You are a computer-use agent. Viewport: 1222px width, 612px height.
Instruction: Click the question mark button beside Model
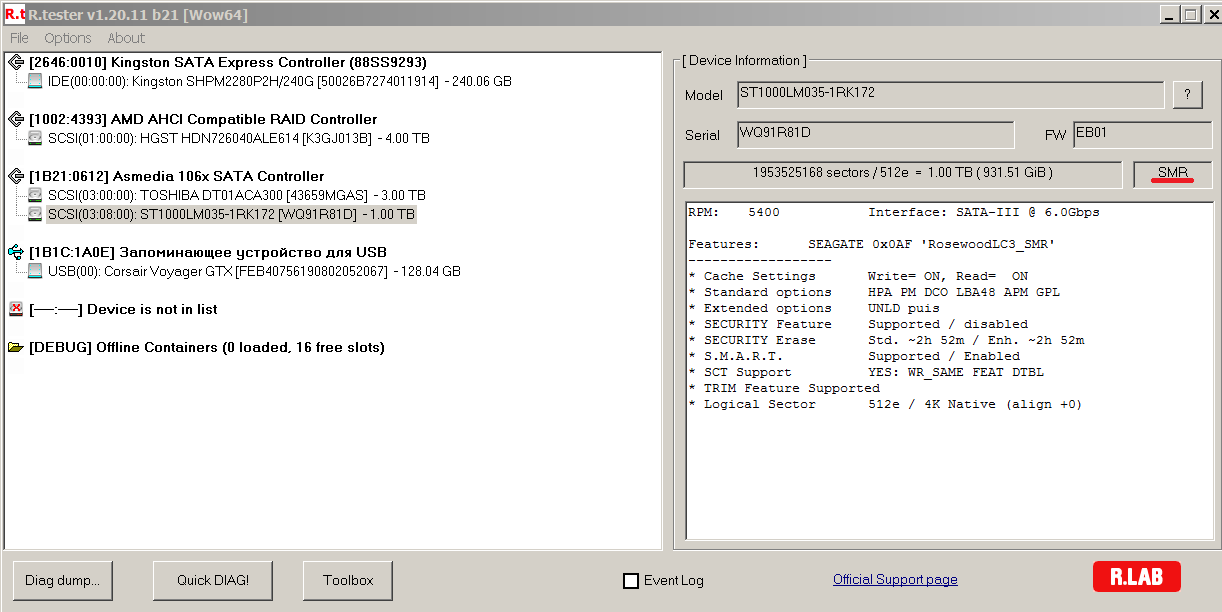click(1187, 95)
